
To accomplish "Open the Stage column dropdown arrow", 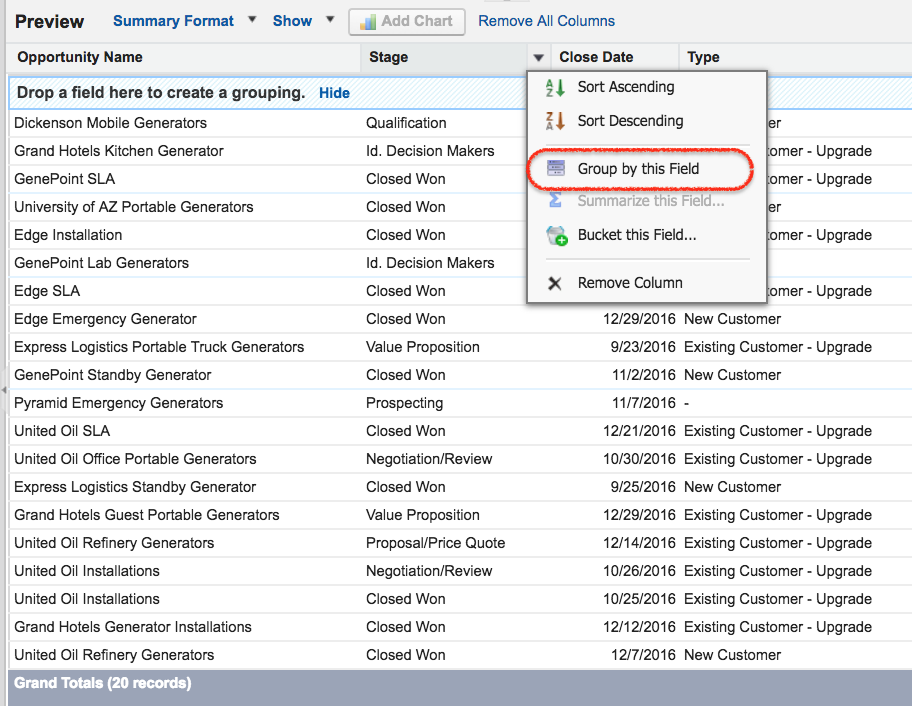I will point(537,57).
